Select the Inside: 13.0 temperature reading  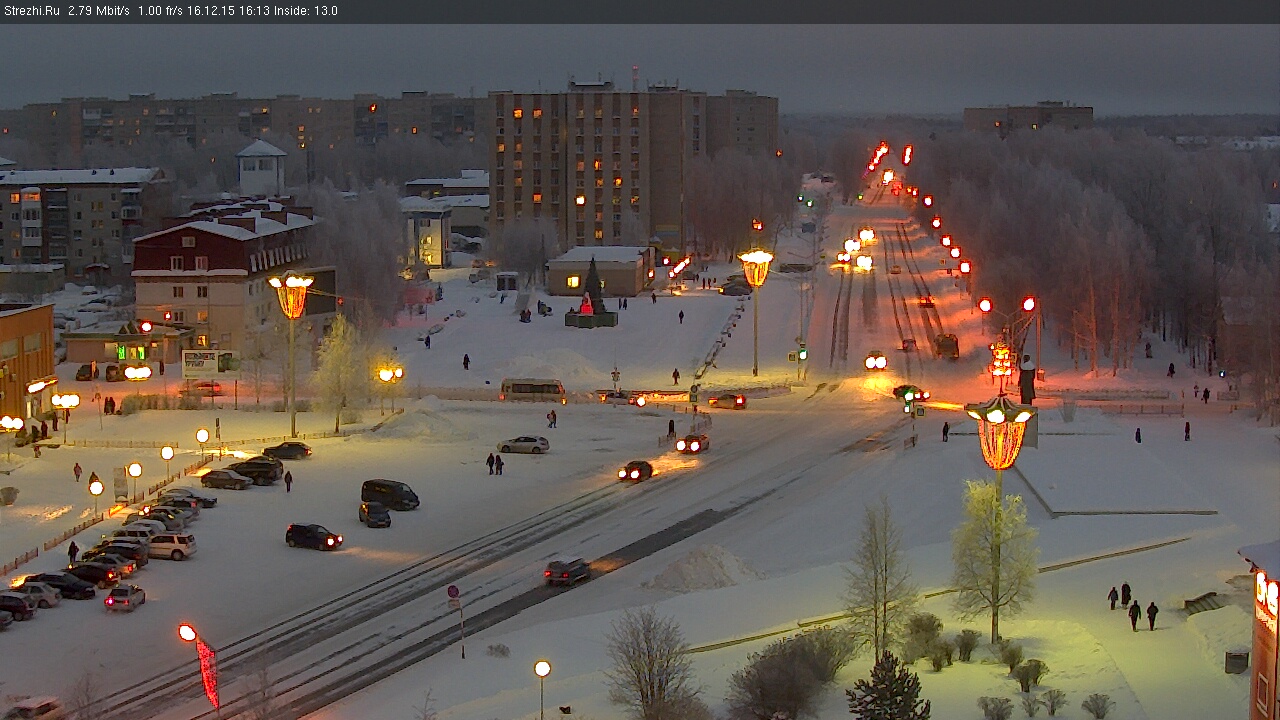(307, 11)
